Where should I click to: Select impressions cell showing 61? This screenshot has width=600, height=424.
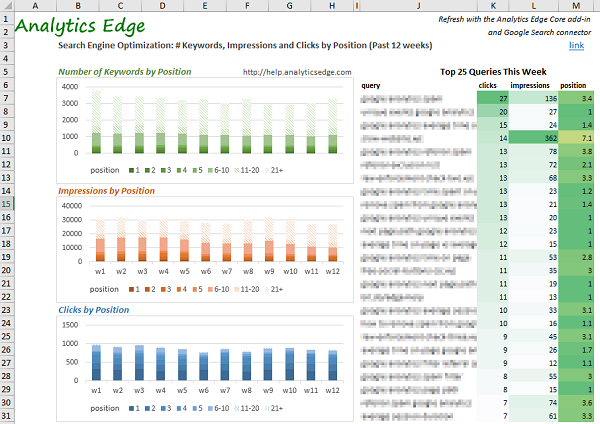[533, 416]
